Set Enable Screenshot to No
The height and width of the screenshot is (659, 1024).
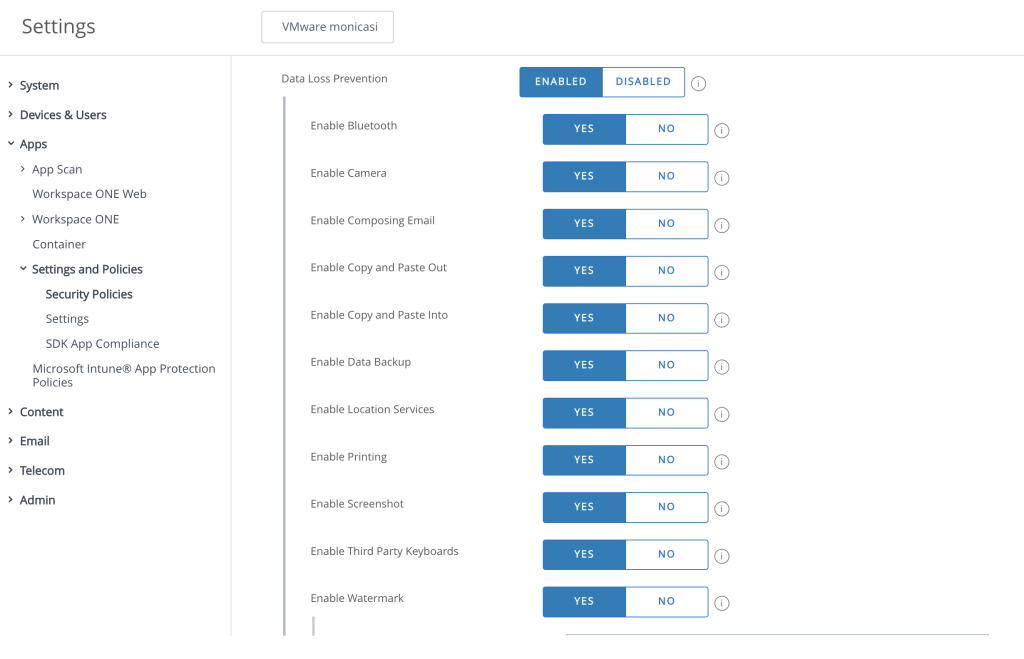pyautogui.click(x=666, y=507)
